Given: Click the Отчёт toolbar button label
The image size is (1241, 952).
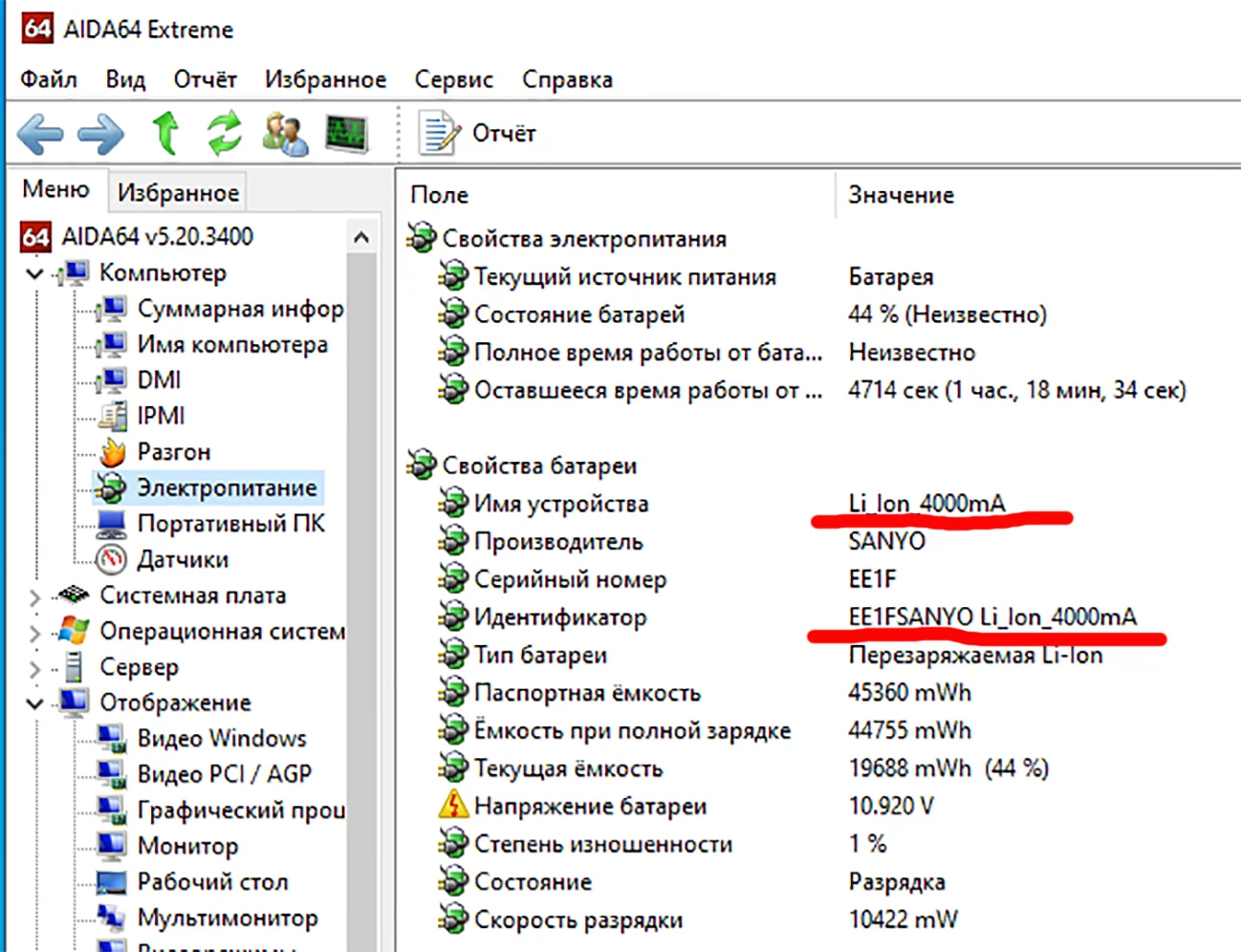Looking at the screenshot, I should pyautogui.click(x=504, y=133).
